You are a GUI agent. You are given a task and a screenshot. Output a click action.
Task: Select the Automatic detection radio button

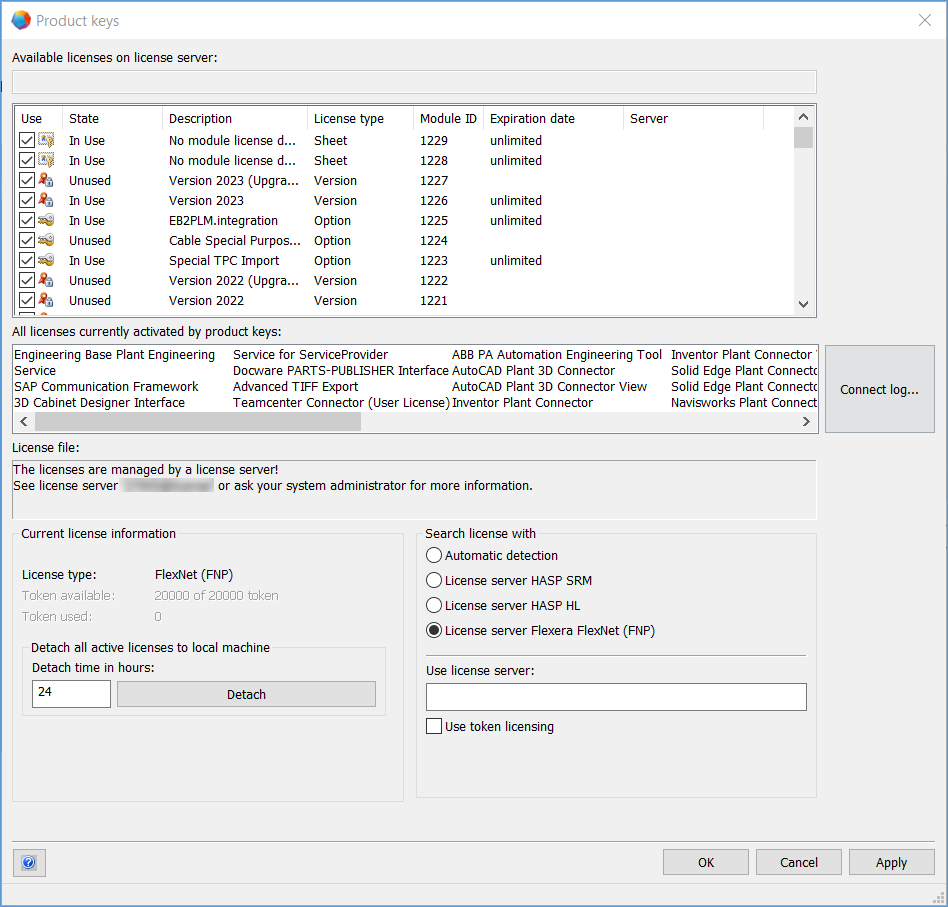[x=434, y=555]
